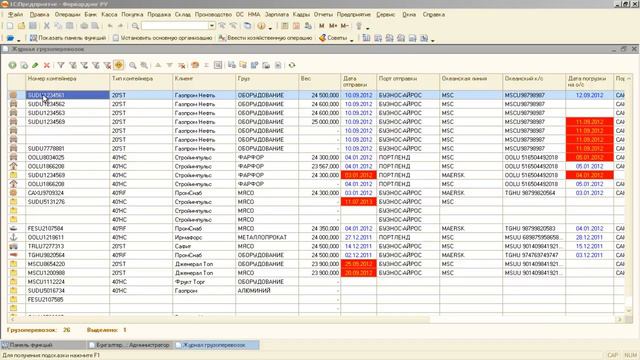Viewport: 640px width, 360px height.
Task: Select cell SUDU7778881 in container number column
Action: tap(68, 149)
